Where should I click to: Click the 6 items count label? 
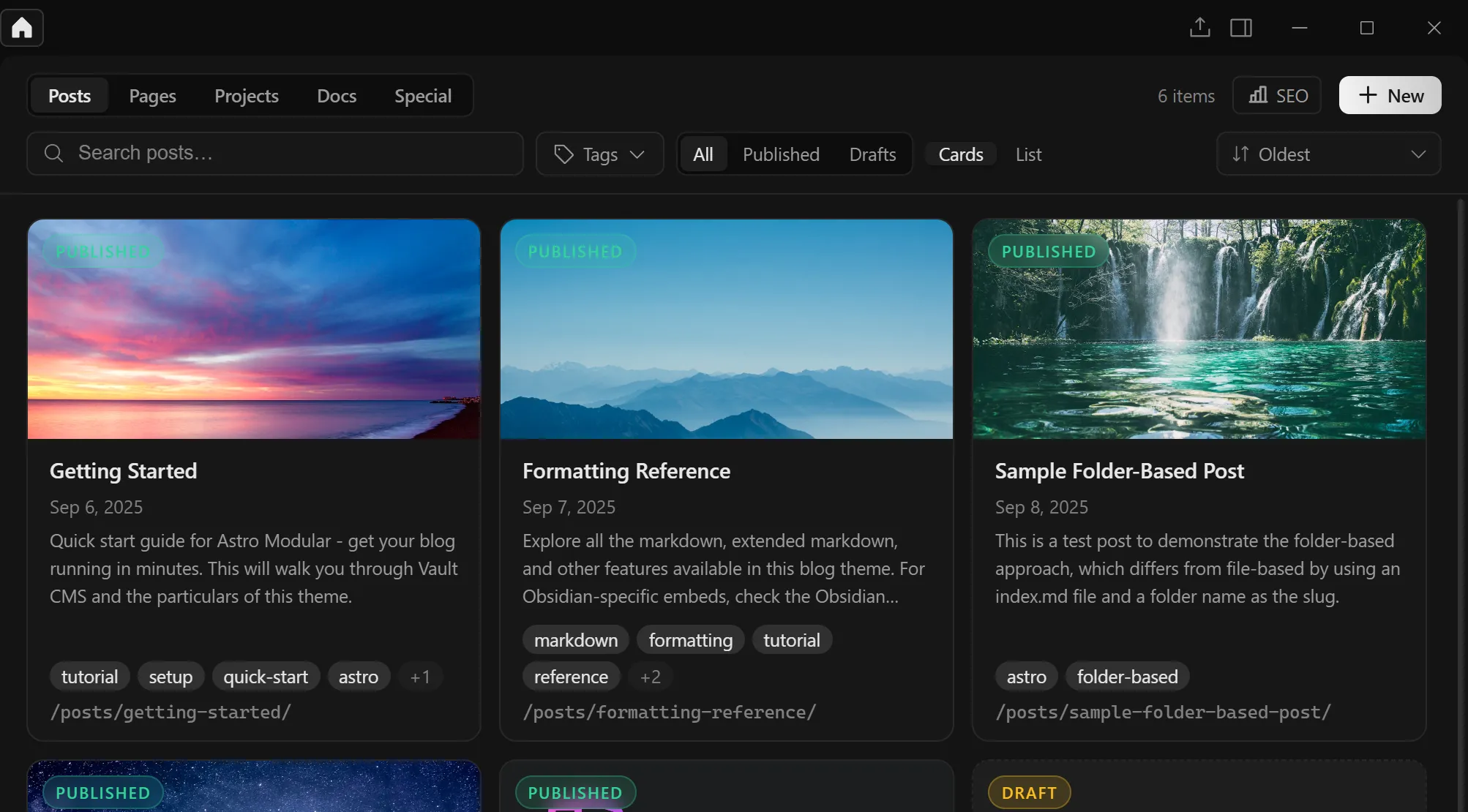[x=1186, y=96]
